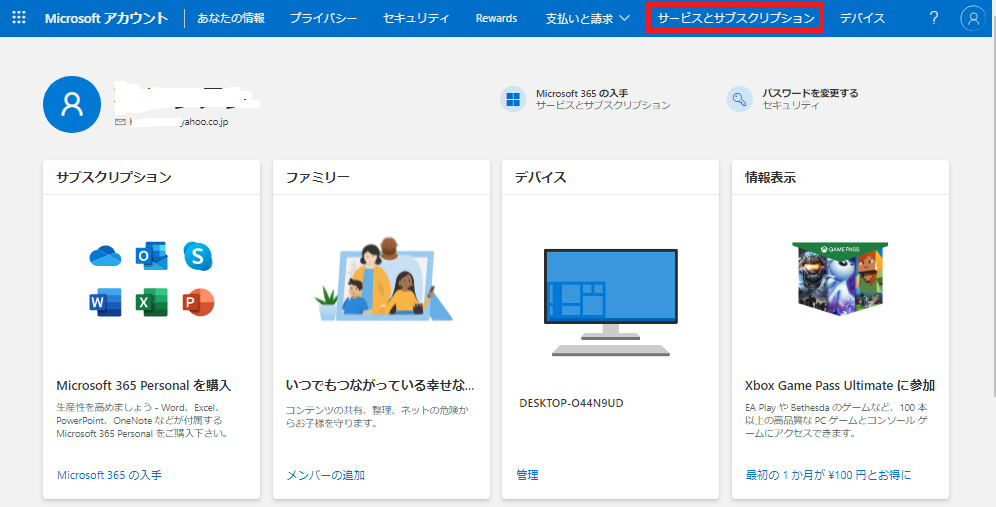Click the family illustration in ファミリー card
This screenshot has width=996, height=507.
384,280
